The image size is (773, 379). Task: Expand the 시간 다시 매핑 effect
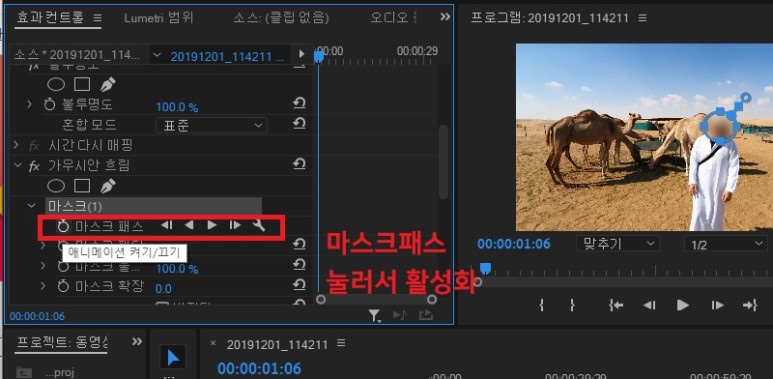(16, 145)
